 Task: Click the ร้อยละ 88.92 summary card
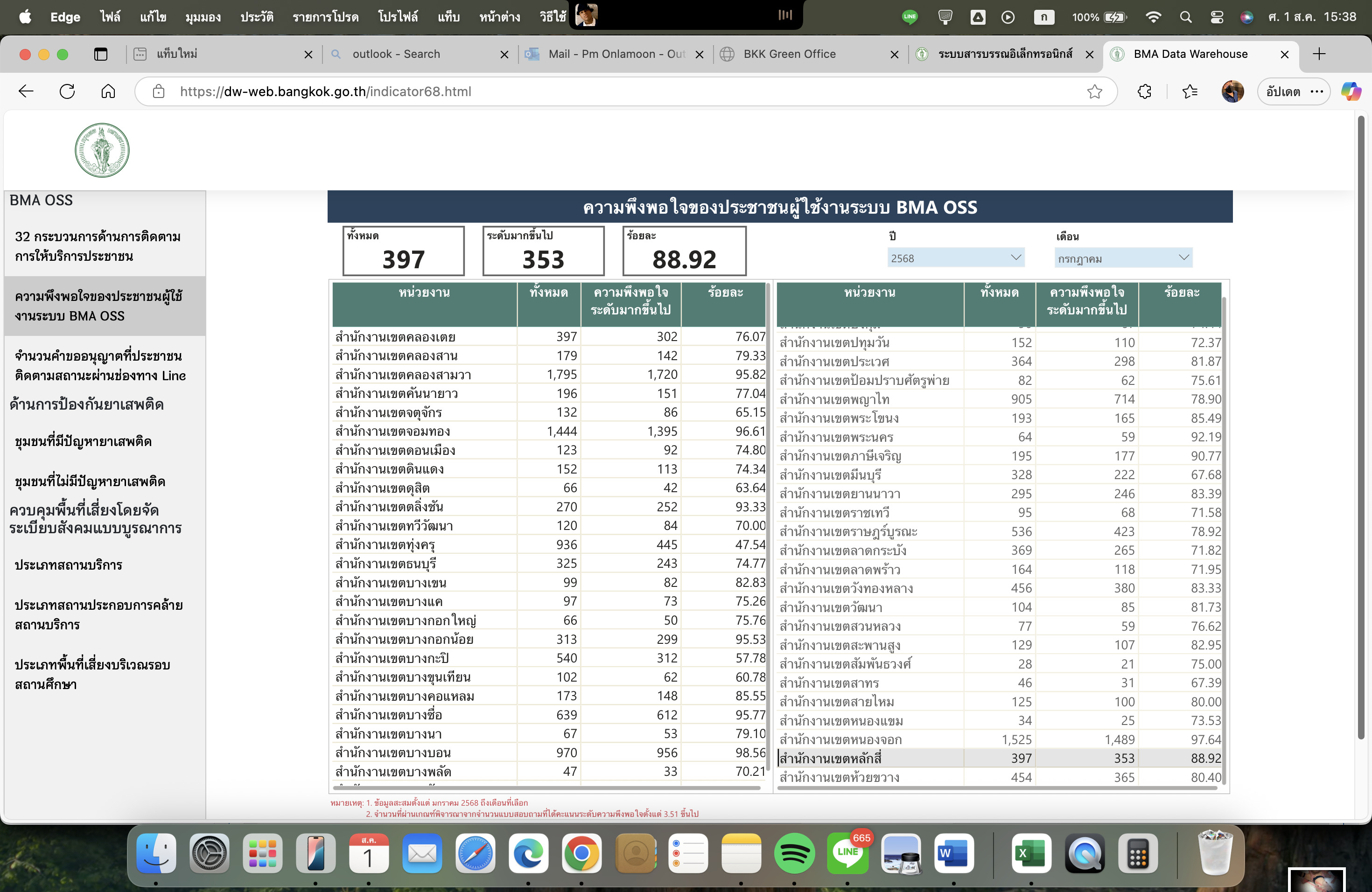click(684, 251)
